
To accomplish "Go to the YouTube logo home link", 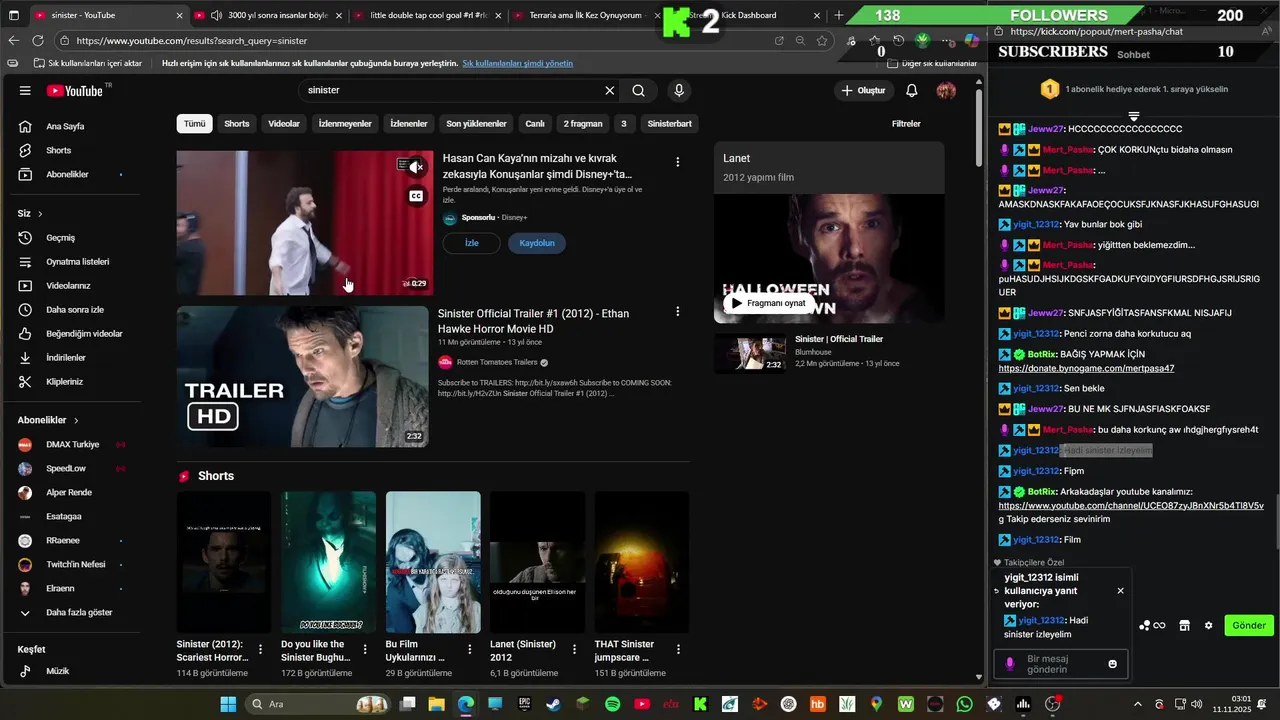I will (x=75, y=90).
